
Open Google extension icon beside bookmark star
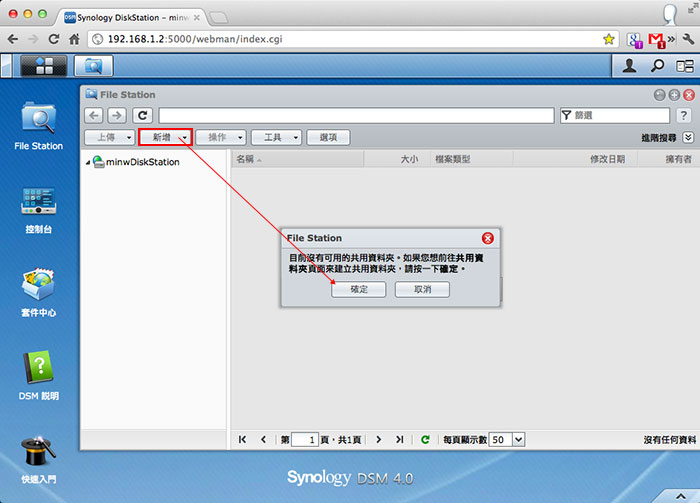click(x=634, y=40)
